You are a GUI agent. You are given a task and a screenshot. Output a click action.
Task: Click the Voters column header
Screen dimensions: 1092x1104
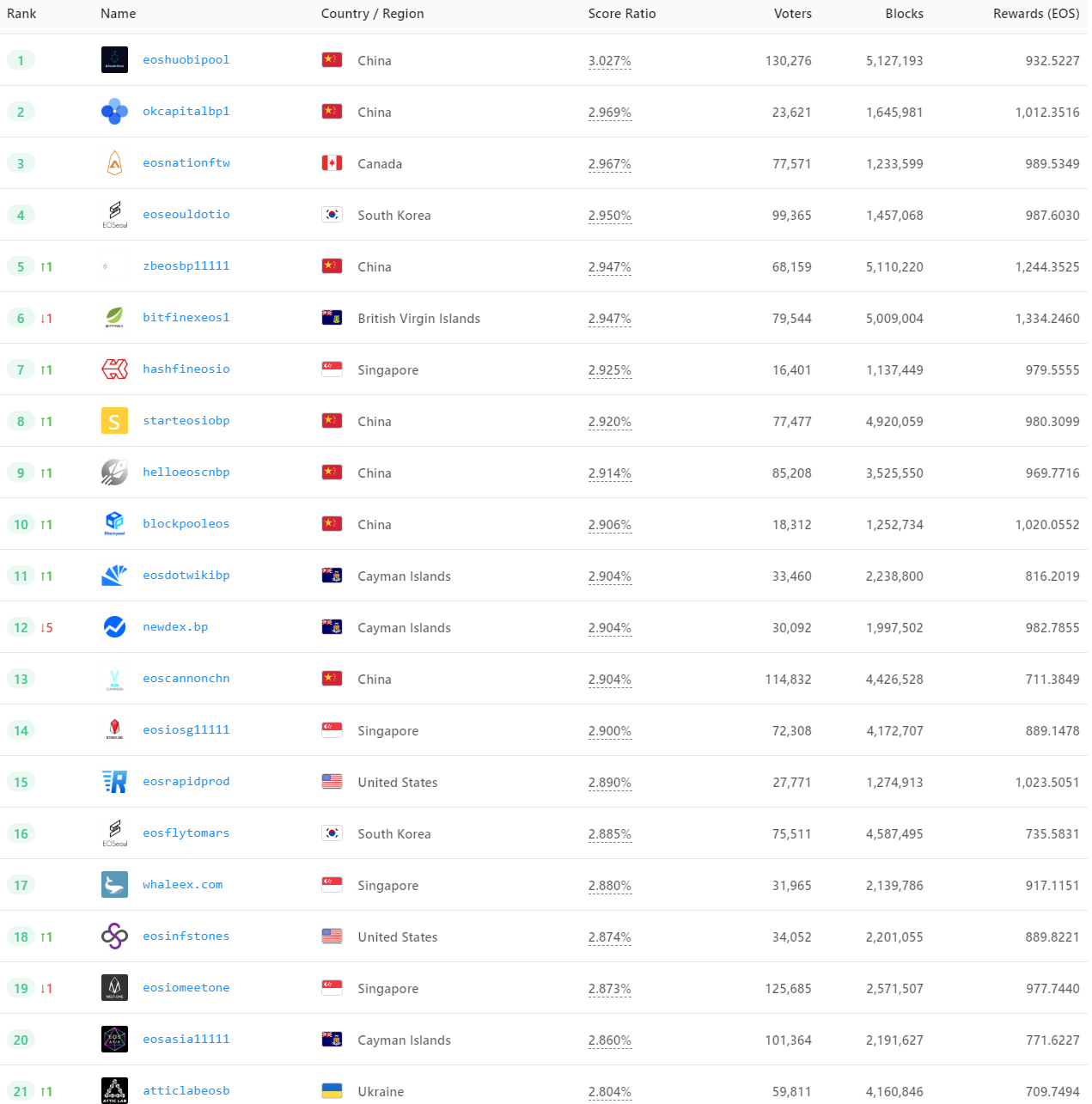point(793,14)
